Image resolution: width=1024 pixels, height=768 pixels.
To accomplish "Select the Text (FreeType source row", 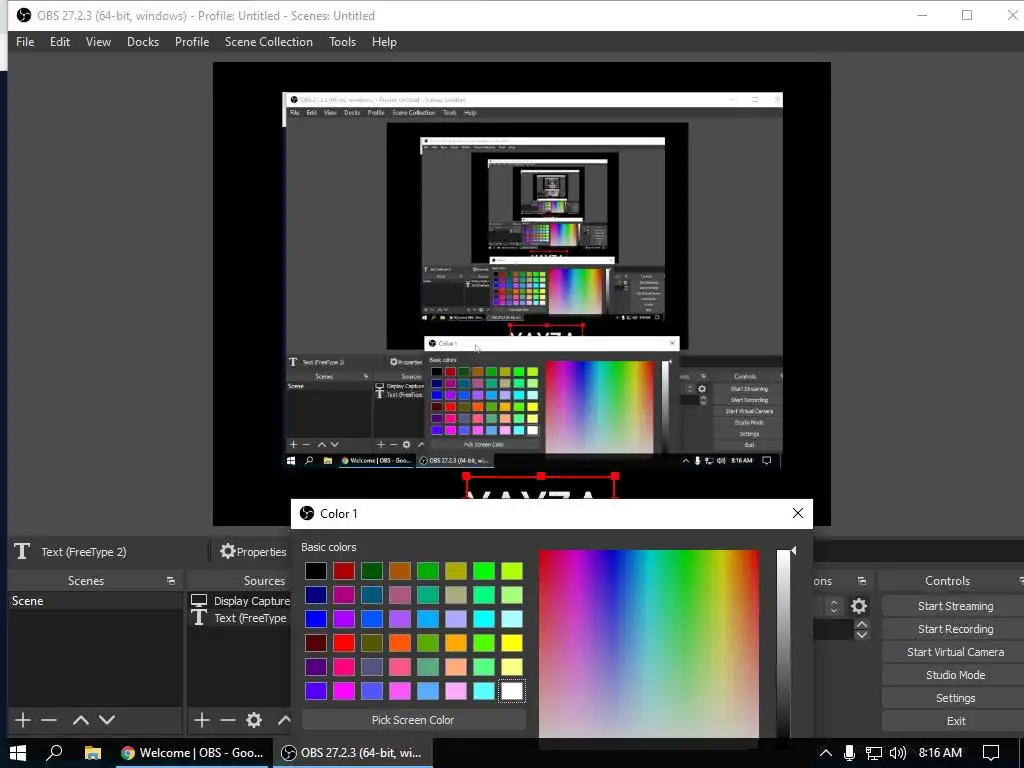I will [239, 618].
